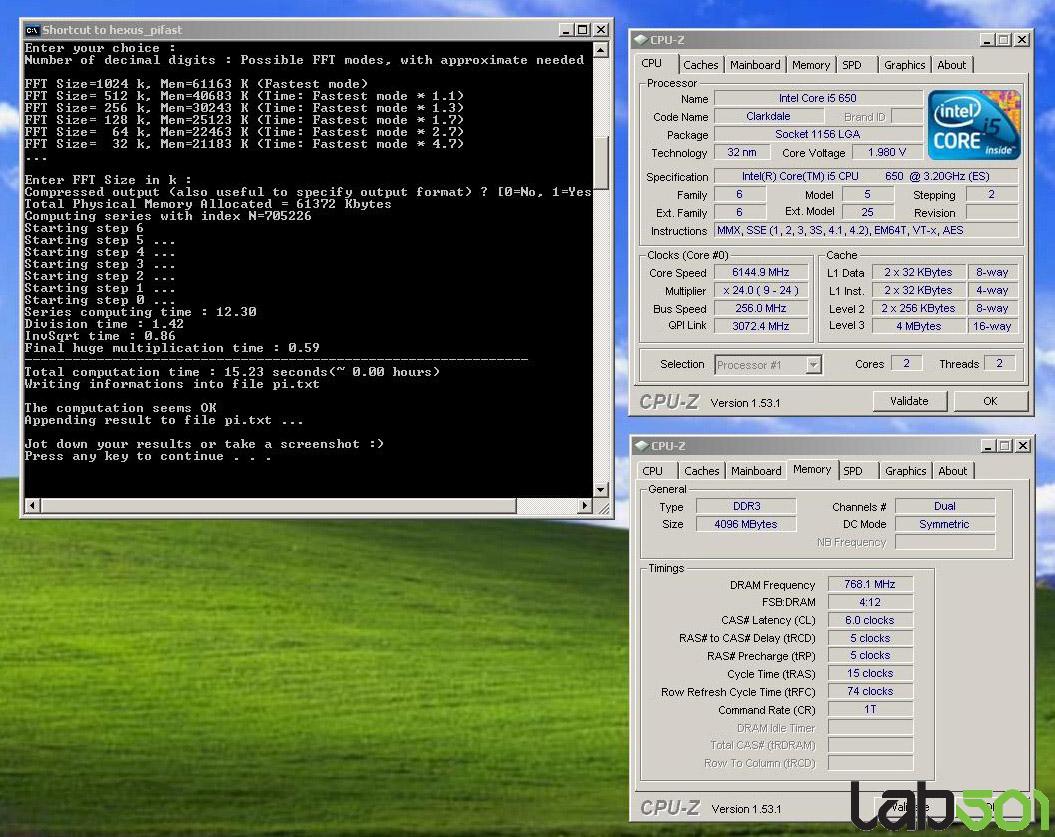Open the Caches tab in top CPU-Z window
The height and width of the screenshot is (837, 1055).
[x=700, y=65]
